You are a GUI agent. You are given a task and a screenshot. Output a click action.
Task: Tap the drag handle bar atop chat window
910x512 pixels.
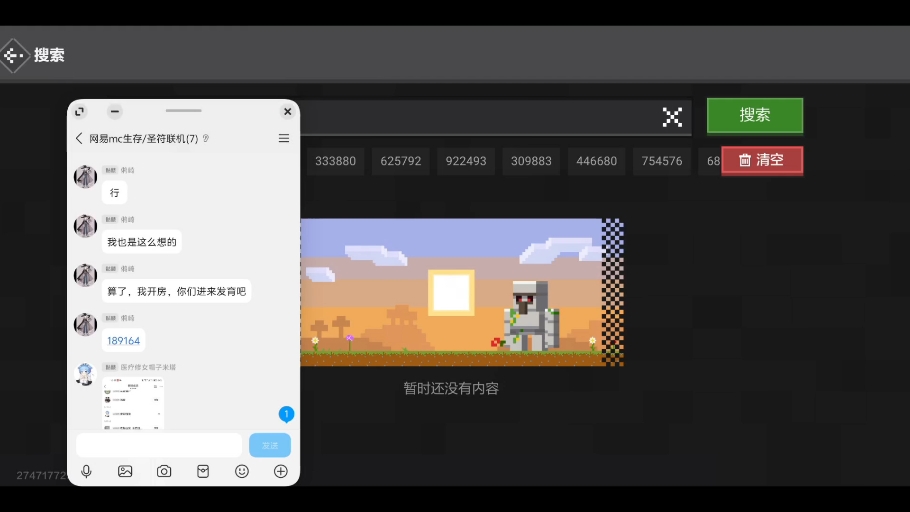pyautogui.click(x=183, y=110)
